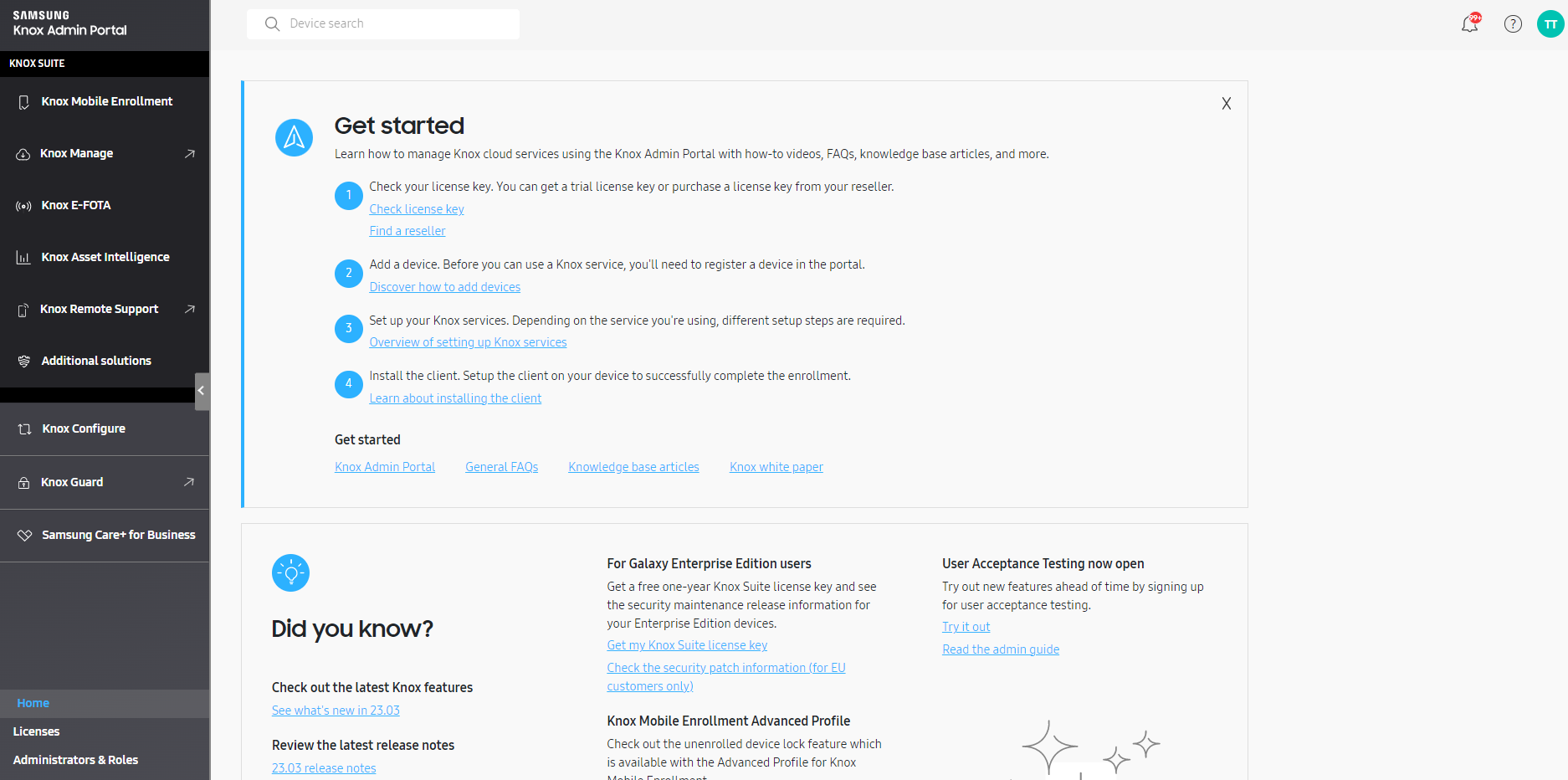
Task: Open 23.03 release notes link
Action: click(324, 768)
